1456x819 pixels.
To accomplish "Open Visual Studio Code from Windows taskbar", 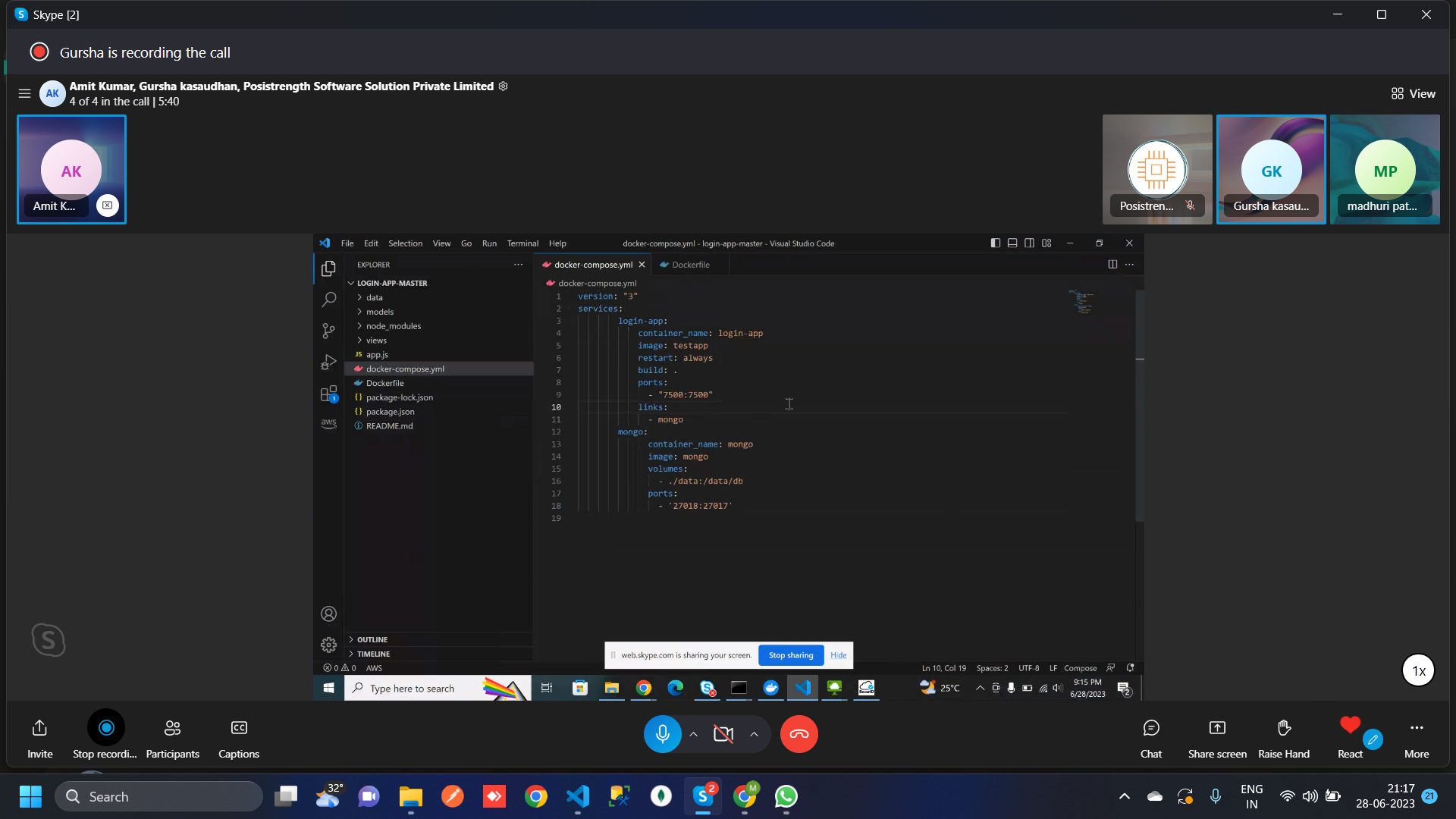I will coord(578,796).
